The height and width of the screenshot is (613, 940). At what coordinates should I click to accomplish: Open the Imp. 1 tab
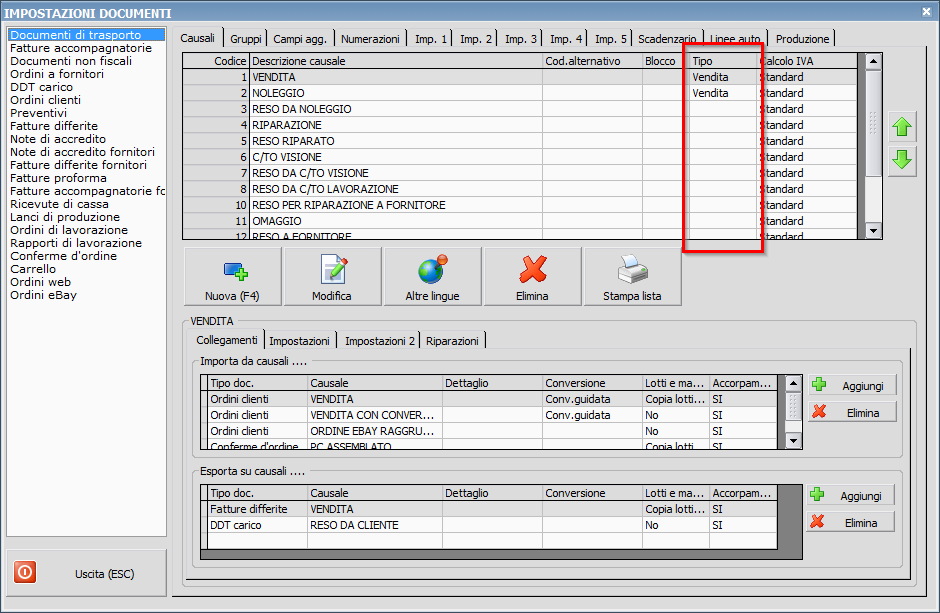tap(430, 39)
